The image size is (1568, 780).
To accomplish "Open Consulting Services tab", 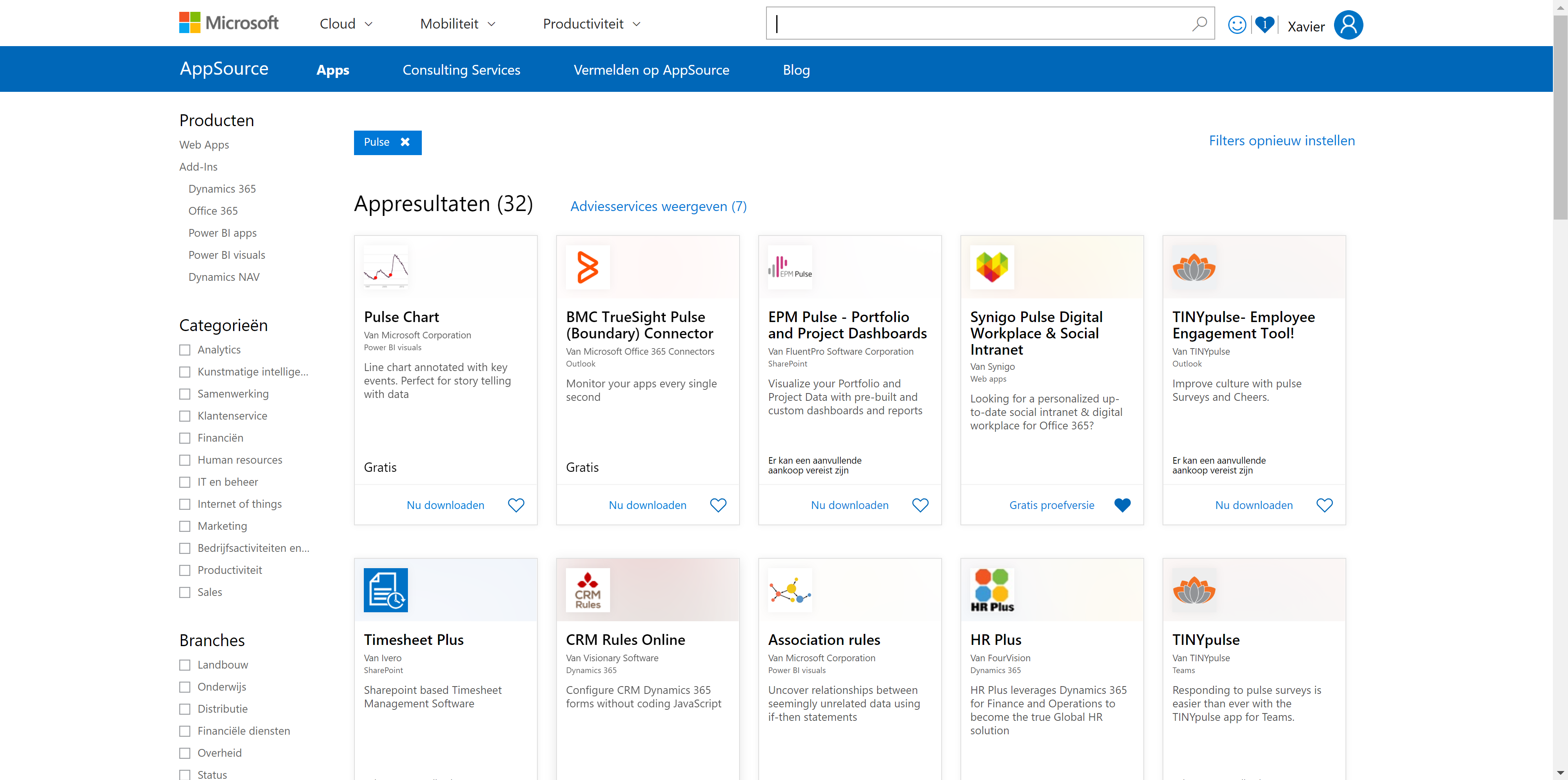I will tap(461, 70).
